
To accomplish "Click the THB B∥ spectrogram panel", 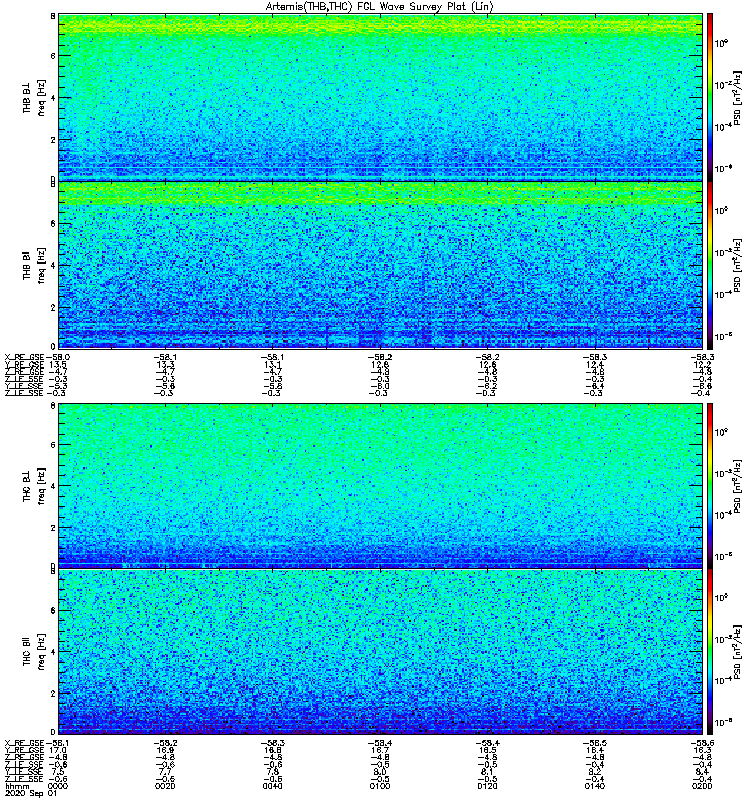I will click(x=380, y=265).
